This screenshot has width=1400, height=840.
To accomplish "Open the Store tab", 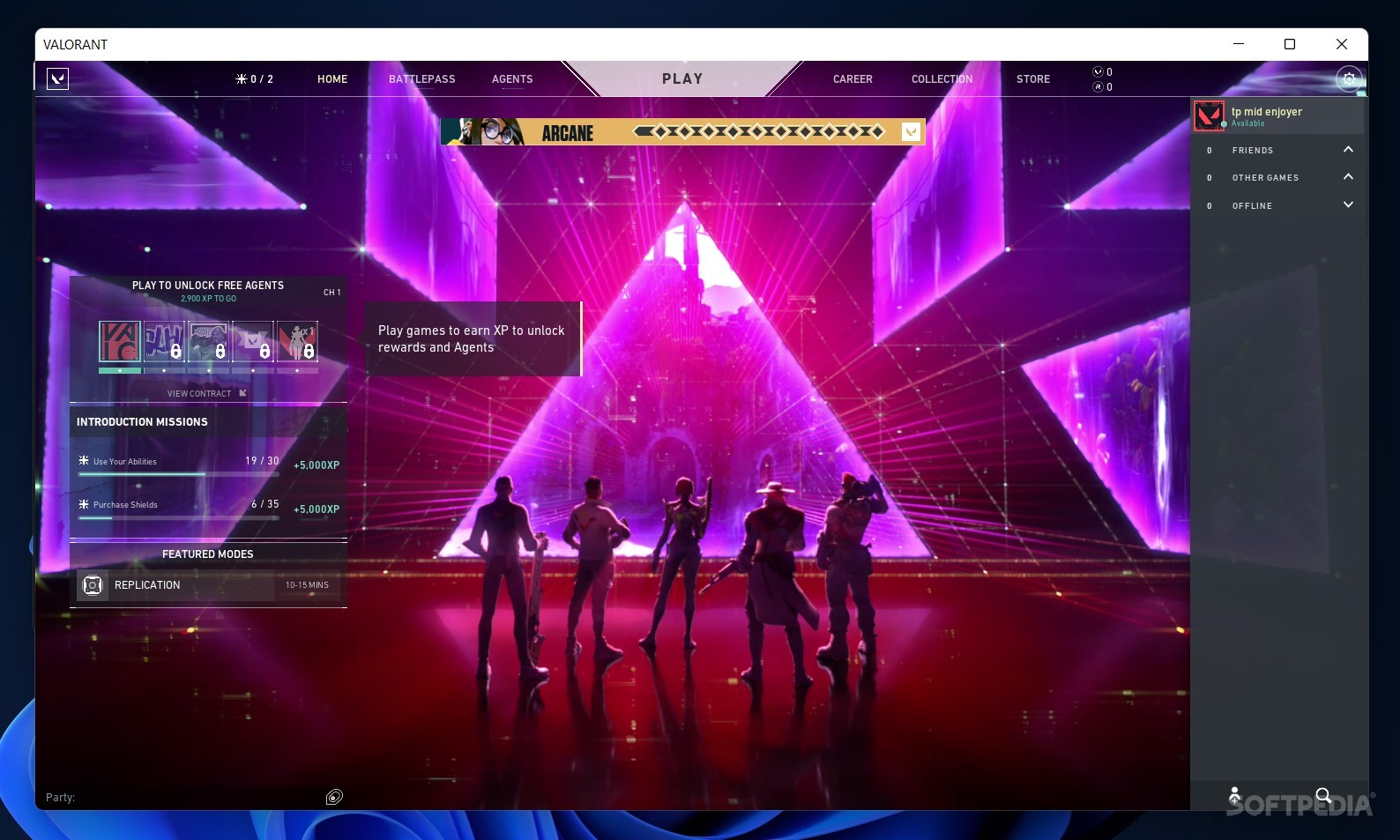I will 1033,79.
